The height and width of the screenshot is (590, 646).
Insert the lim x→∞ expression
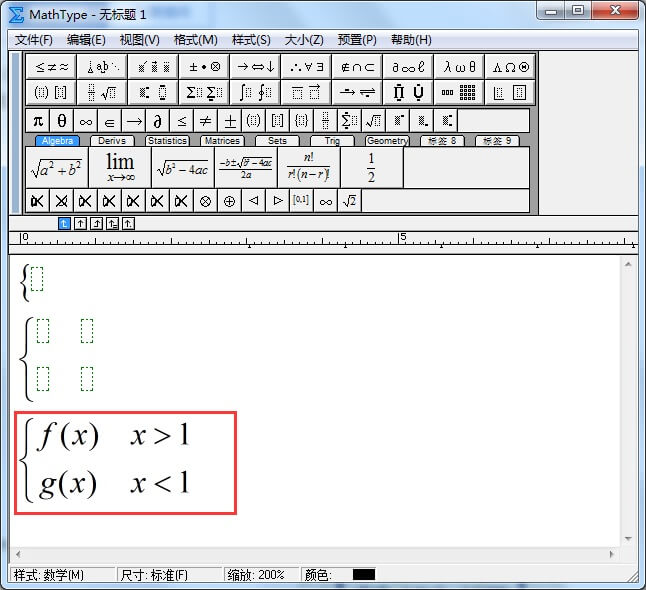point(120,167)
